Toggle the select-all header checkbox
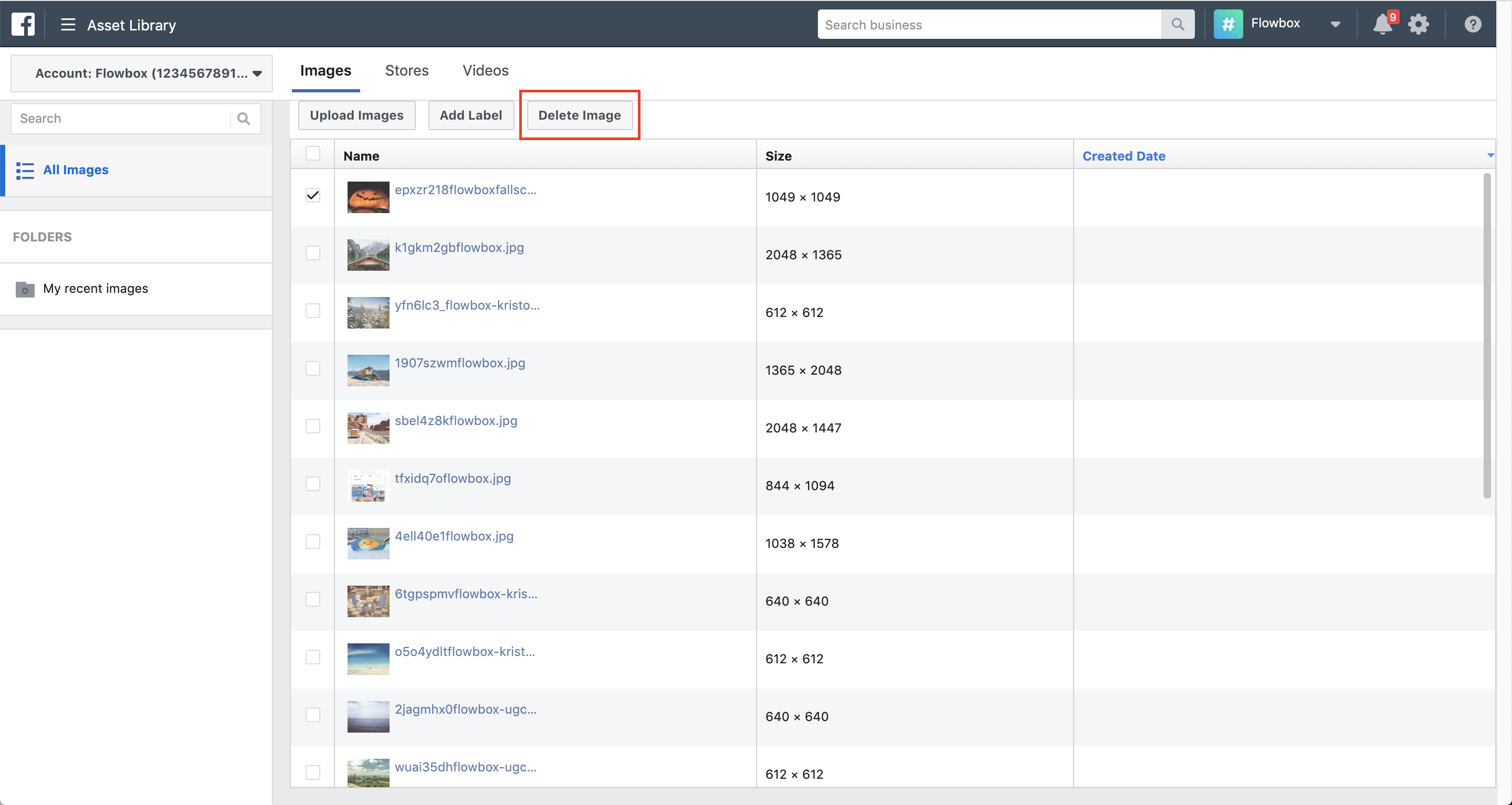This screenshot has height=805, width=1512. 313,154
